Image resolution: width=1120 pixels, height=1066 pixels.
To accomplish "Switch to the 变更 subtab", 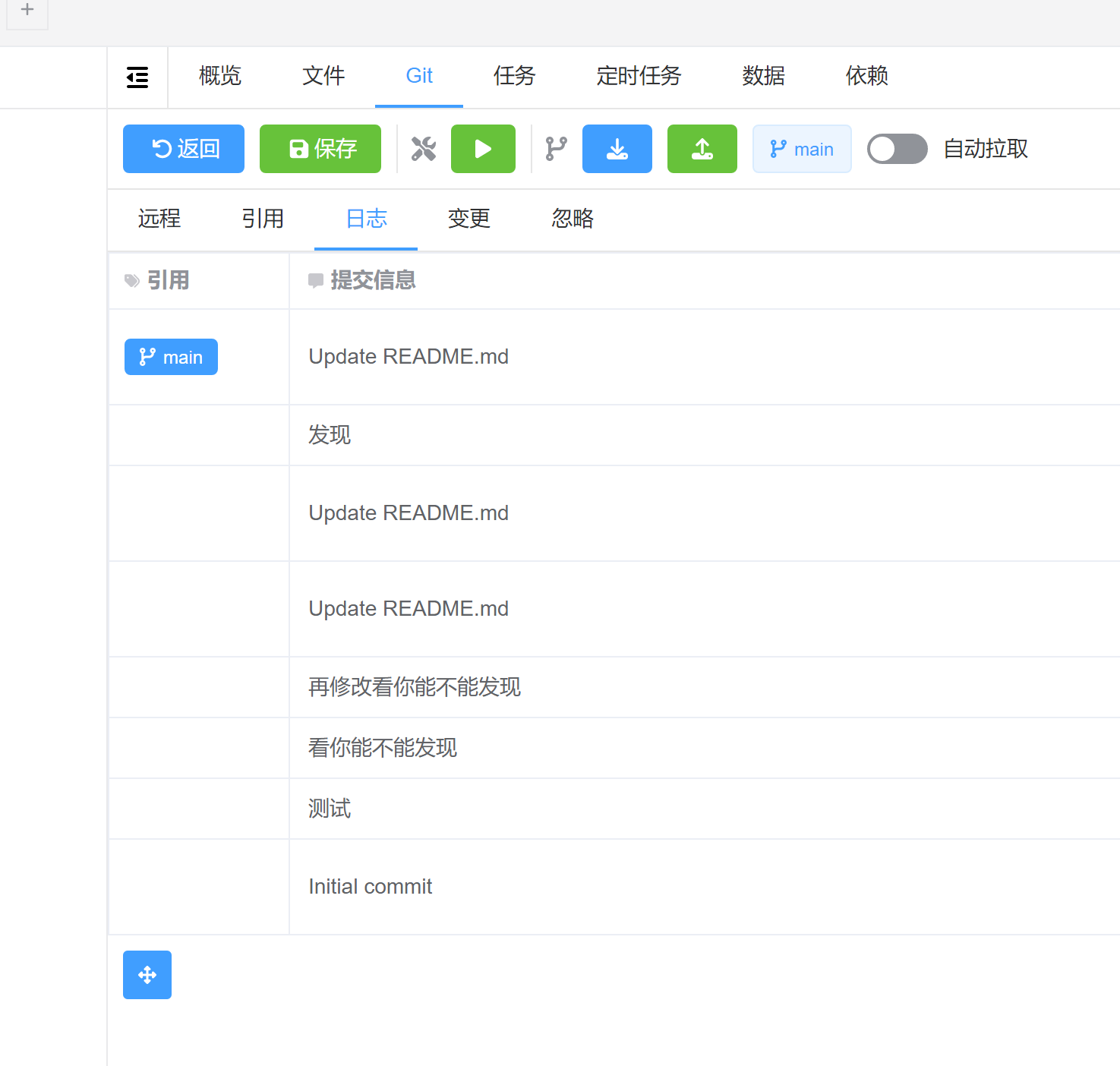I will pyautogui.click(x=469, y=219).
